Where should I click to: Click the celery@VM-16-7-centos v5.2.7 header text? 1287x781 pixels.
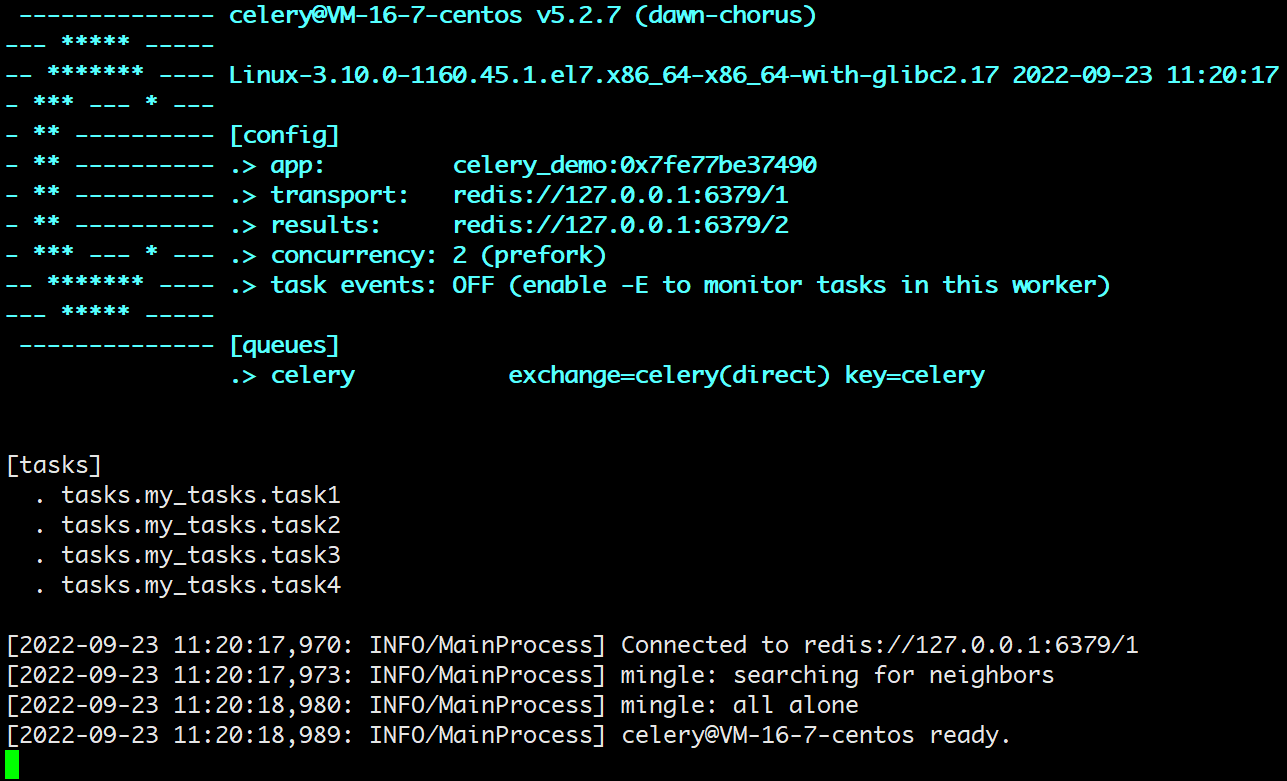(x=427, y=16)
